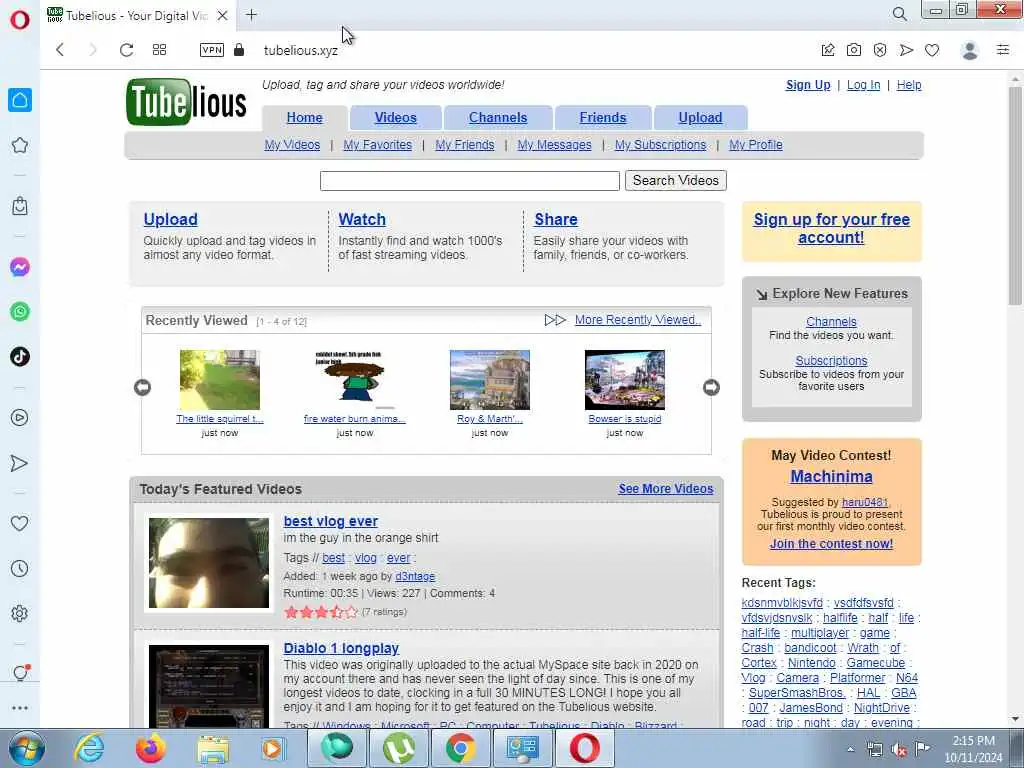Switch to the Upload tab
The height and width of the screenshot is (768, 1024).
point(700,118)
